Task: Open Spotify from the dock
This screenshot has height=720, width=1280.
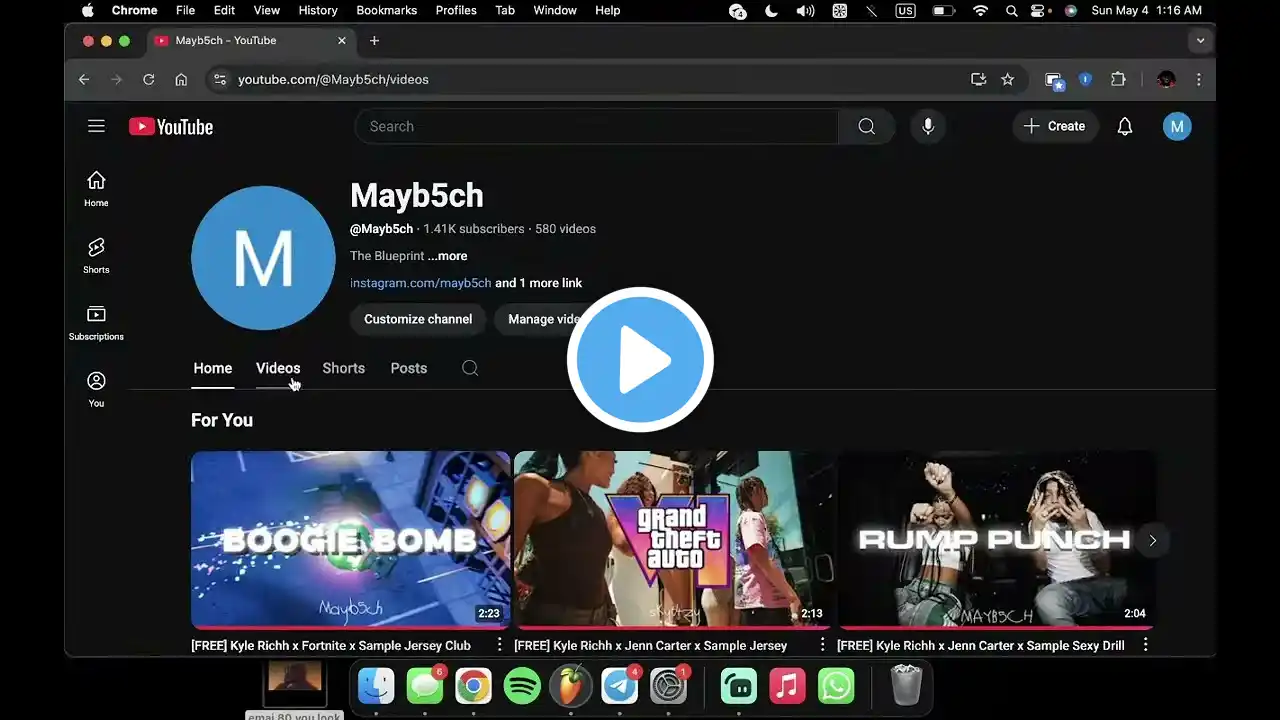Action: 522,686
